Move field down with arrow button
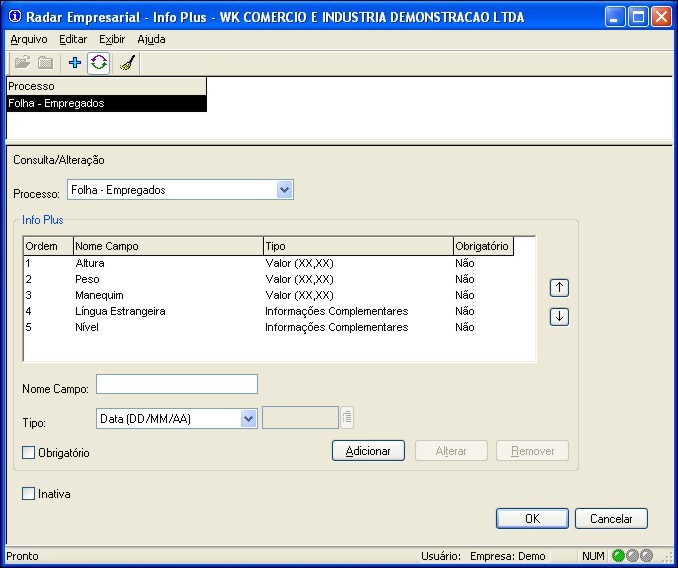 pos(560,317)
